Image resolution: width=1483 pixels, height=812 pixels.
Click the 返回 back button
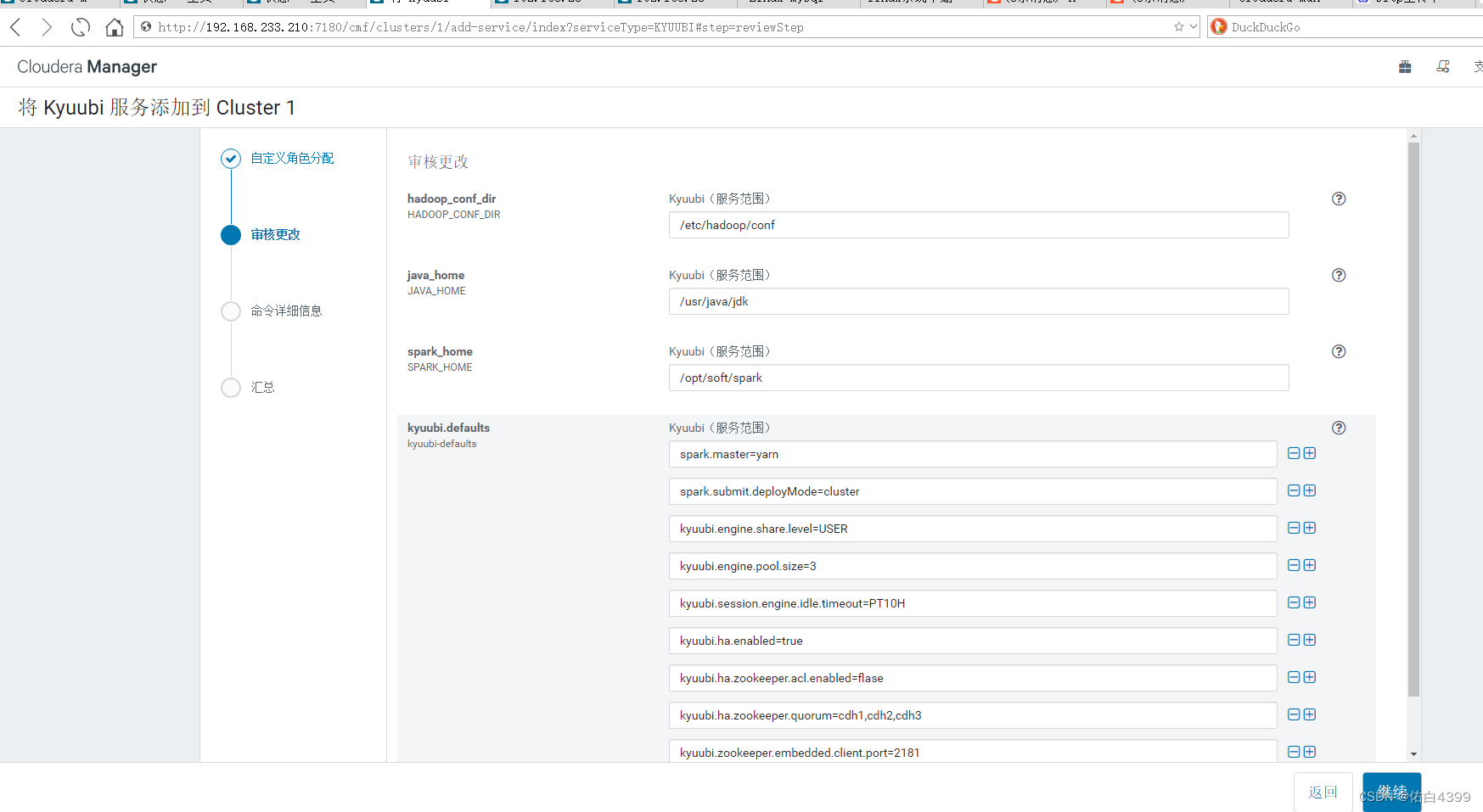1323,791
